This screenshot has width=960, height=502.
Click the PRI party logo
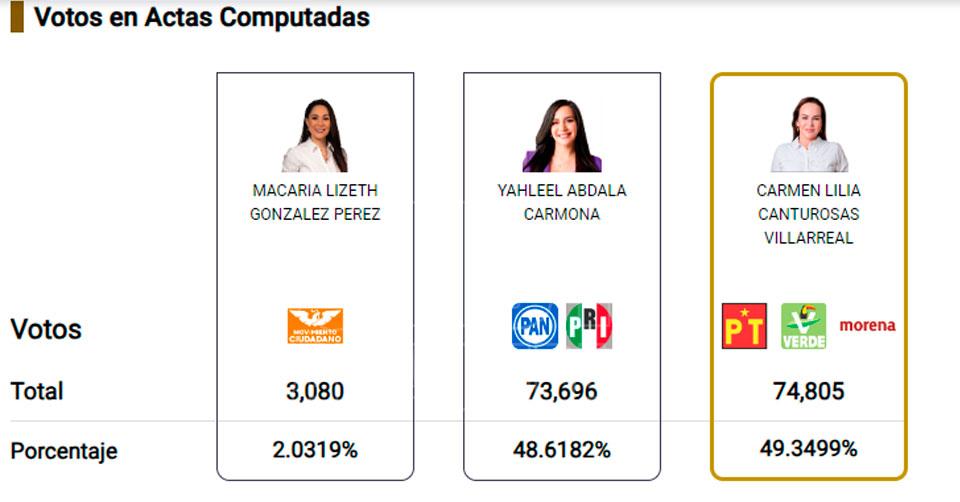click(x=589, y=326)
